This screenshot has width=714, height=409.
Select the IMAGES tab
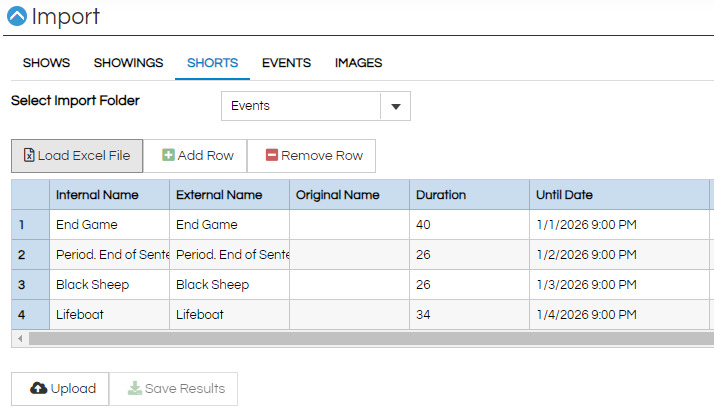coord(358,63)
